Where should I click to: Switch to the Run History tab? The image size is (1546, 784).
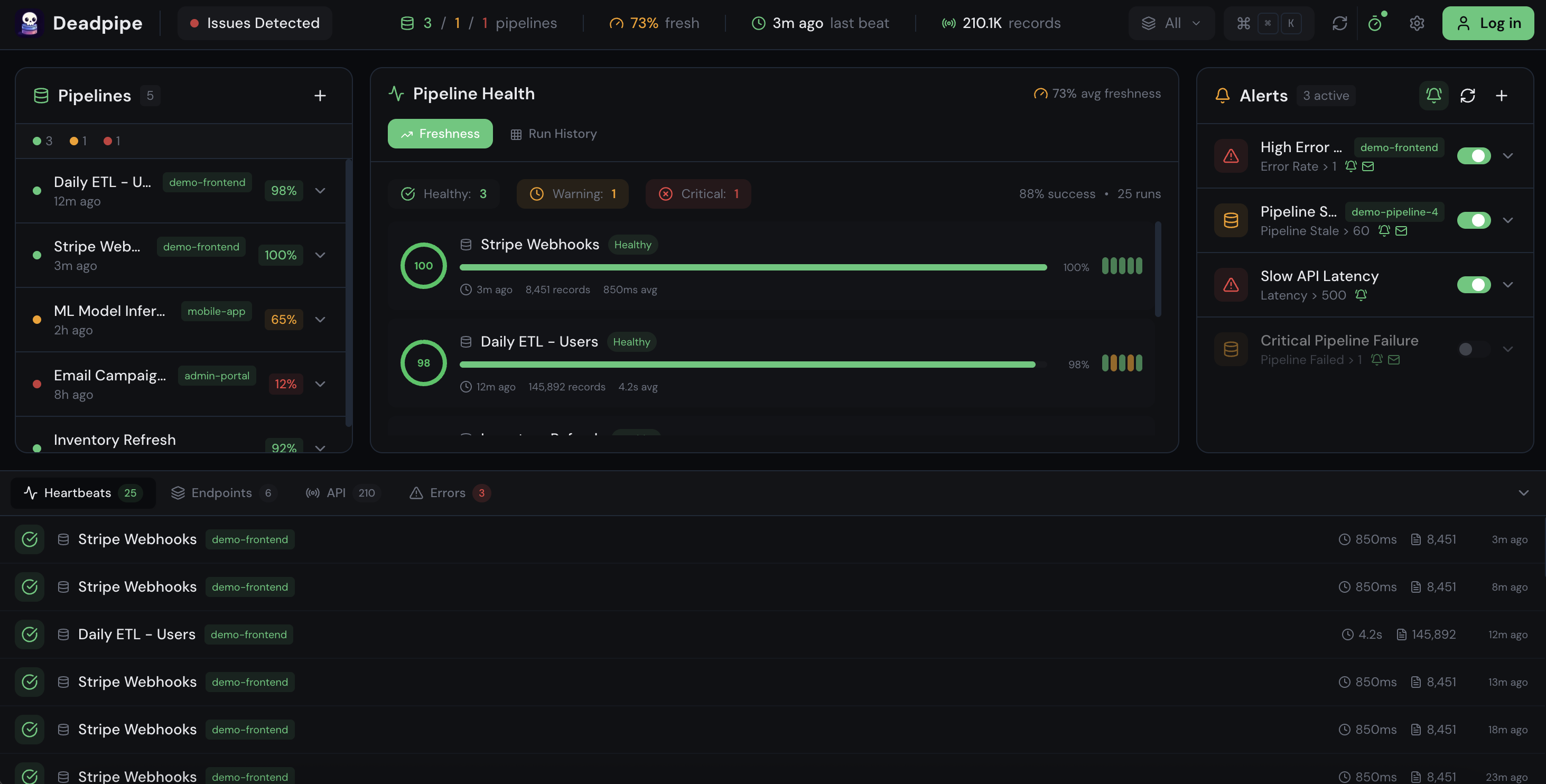[553, 133]
